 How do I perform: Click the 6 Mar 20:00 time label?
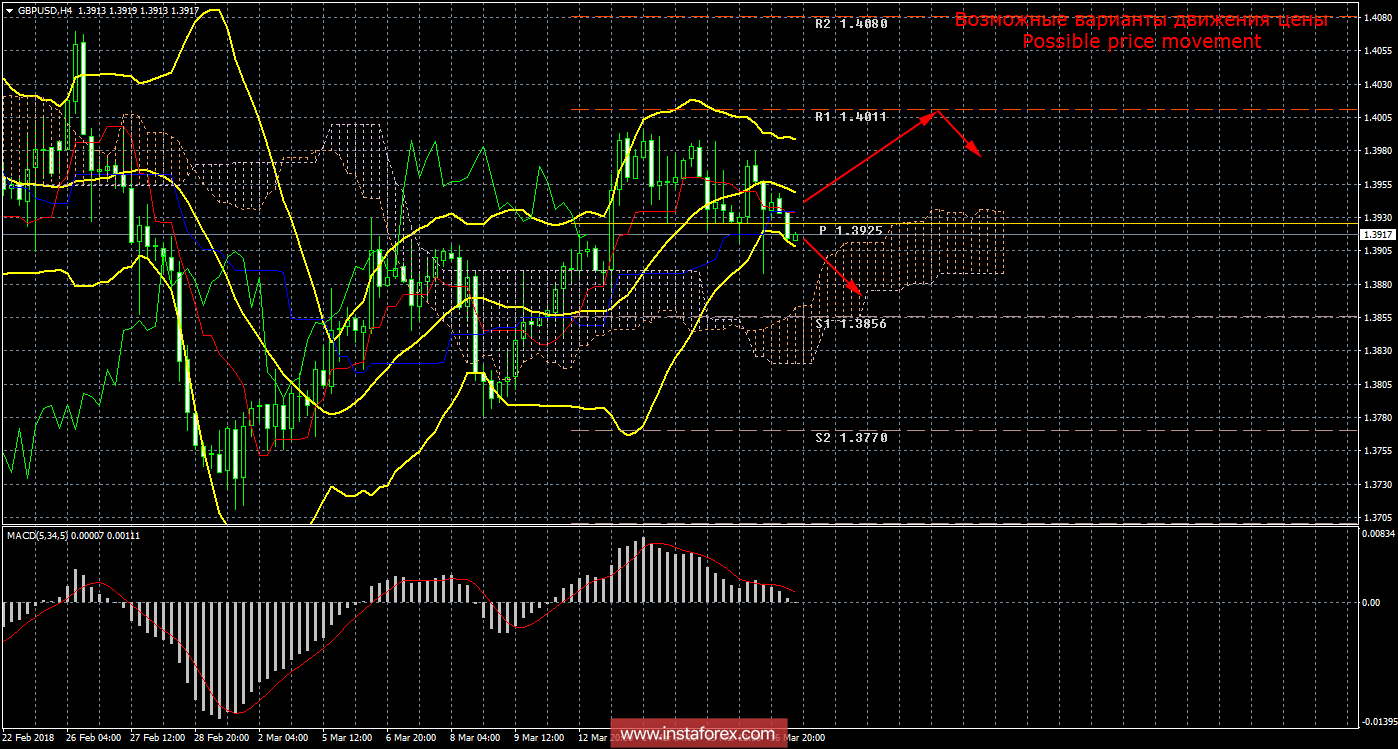pos(412,738)
